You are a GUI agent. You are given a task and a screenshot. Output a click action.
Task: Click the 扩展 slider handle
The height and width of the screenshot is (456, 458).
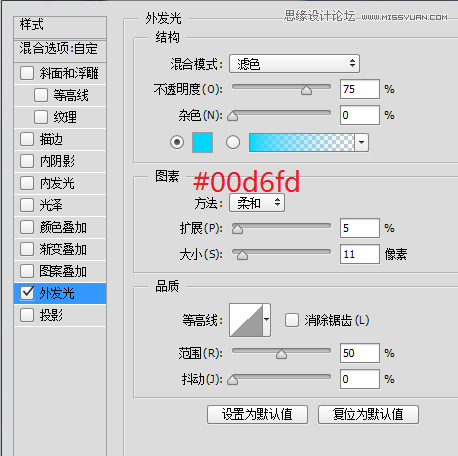237,229
